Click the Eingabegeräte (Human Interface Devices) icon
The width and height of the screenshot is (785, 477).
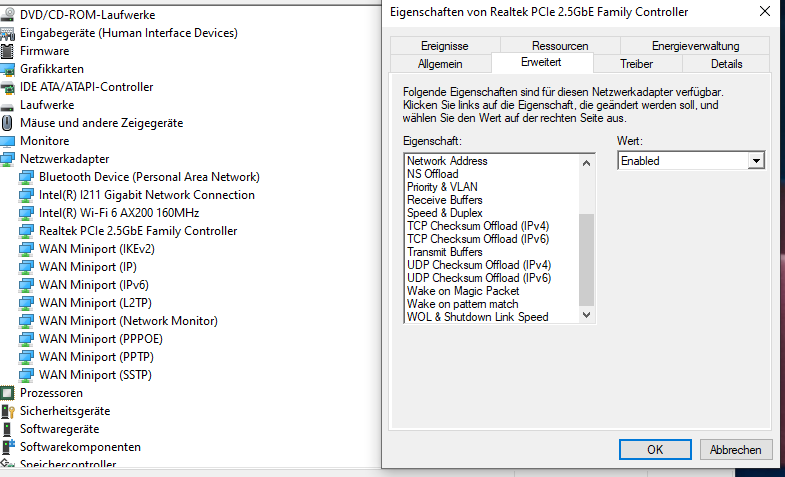[x=7, y=33]
